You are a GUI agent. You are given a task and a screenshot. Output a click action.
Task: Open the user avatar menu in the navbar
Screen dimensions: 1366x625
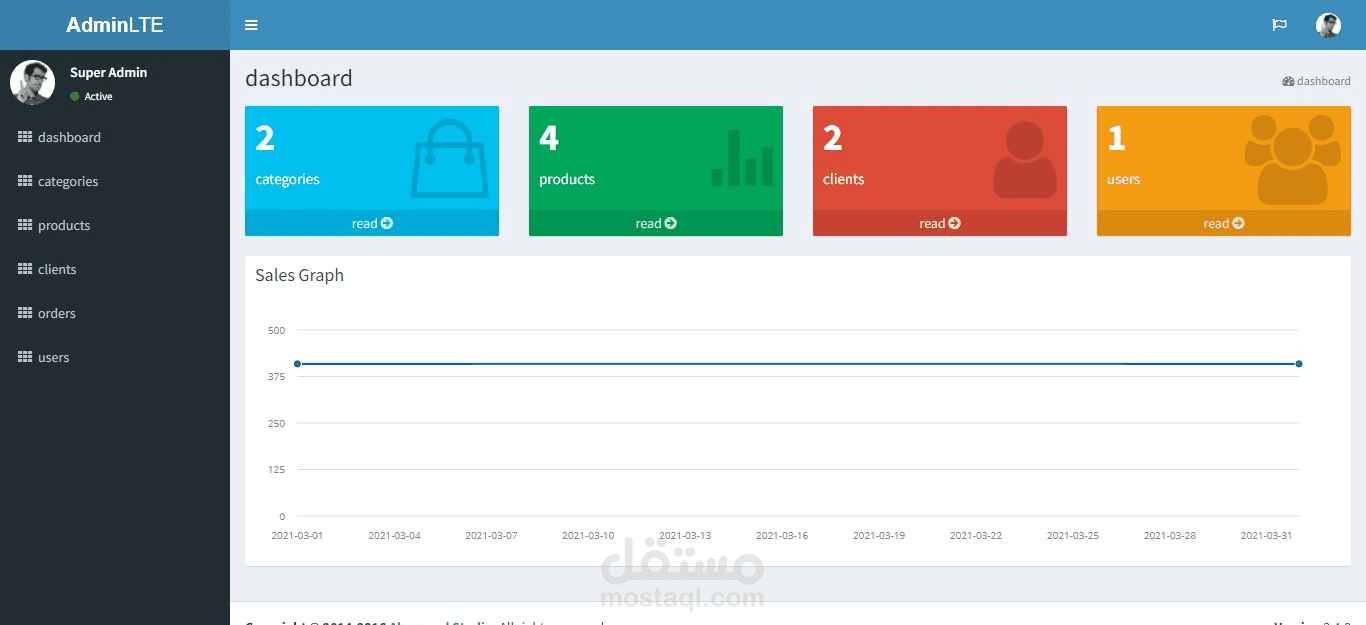pos(1328,24)
